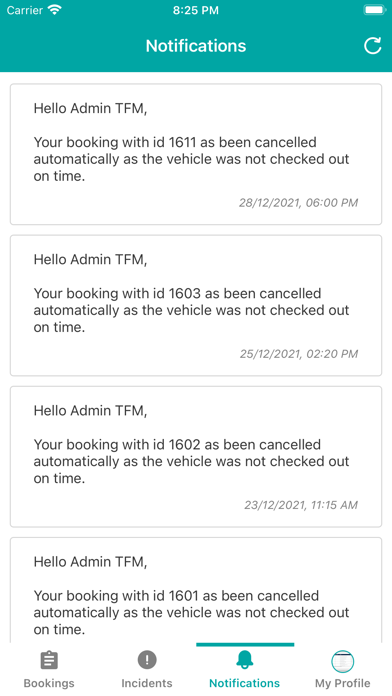
Task: Tap the battery indicator icon
Action: coord(374,10)
